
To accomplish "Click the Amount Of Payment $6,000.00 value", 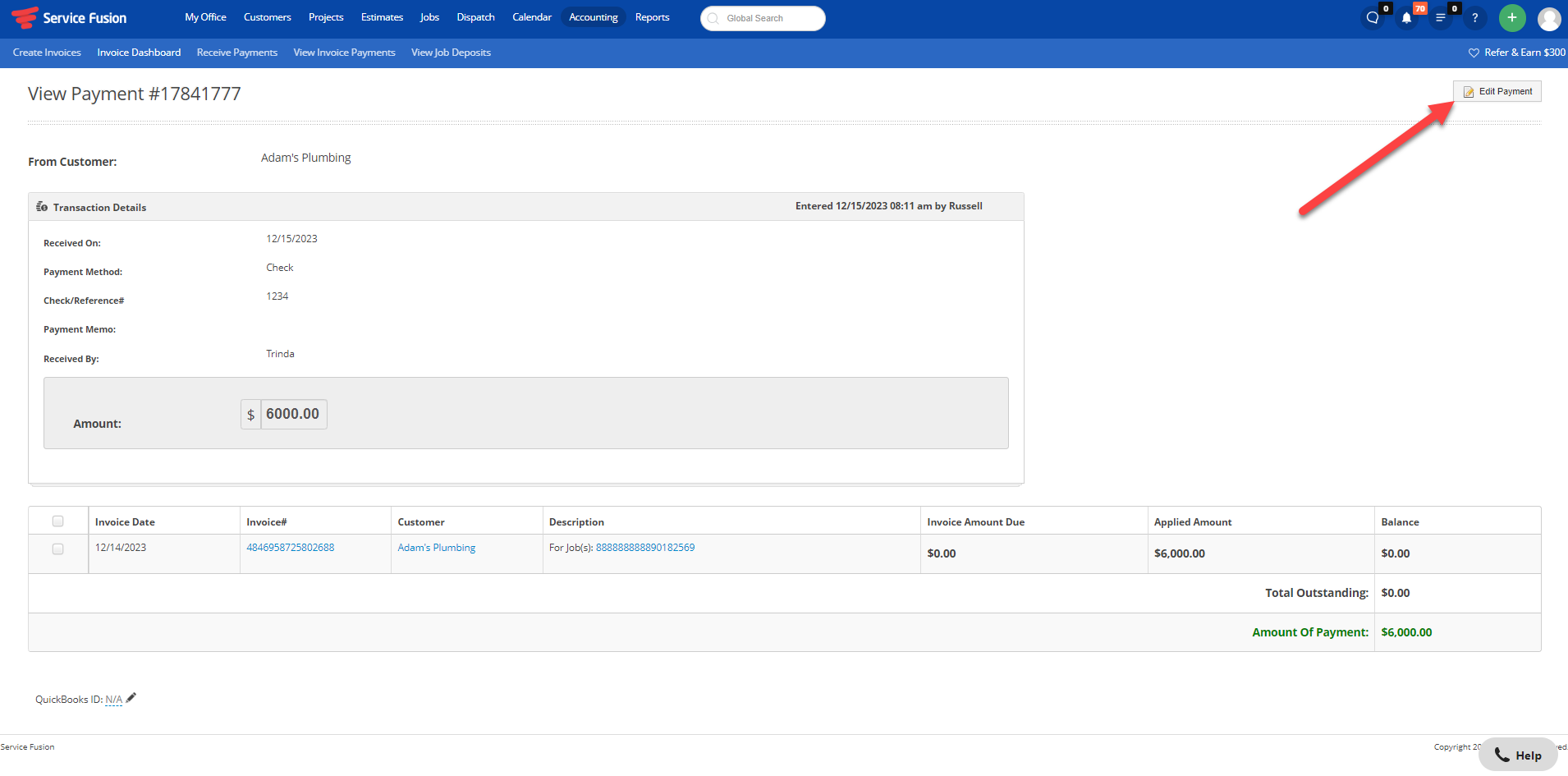I will coord(1406,632).
